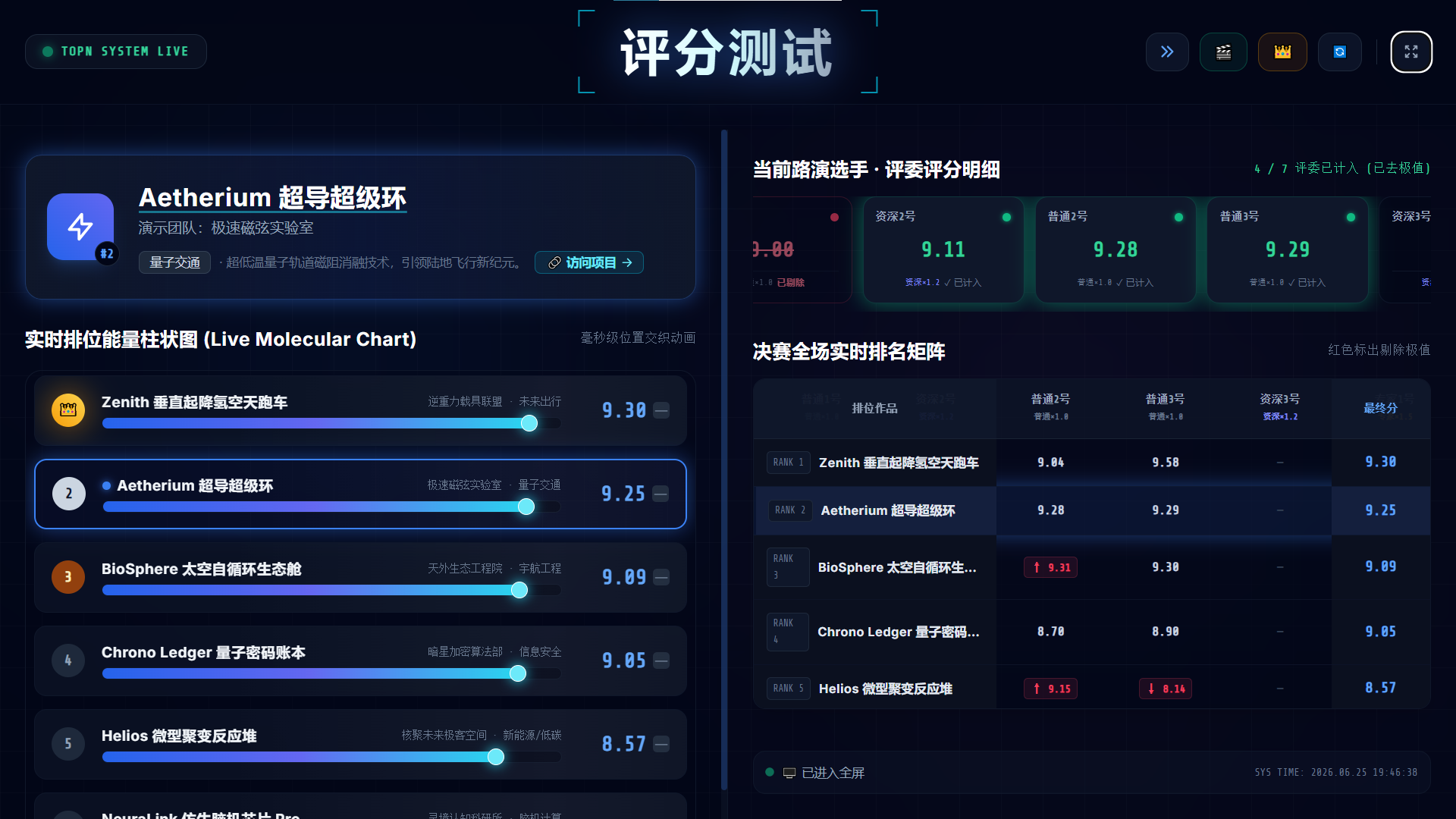This screenshot has height=819, width=1456.
Task: Click the blue refresh icon button
Action: [x=1340, y=52]
